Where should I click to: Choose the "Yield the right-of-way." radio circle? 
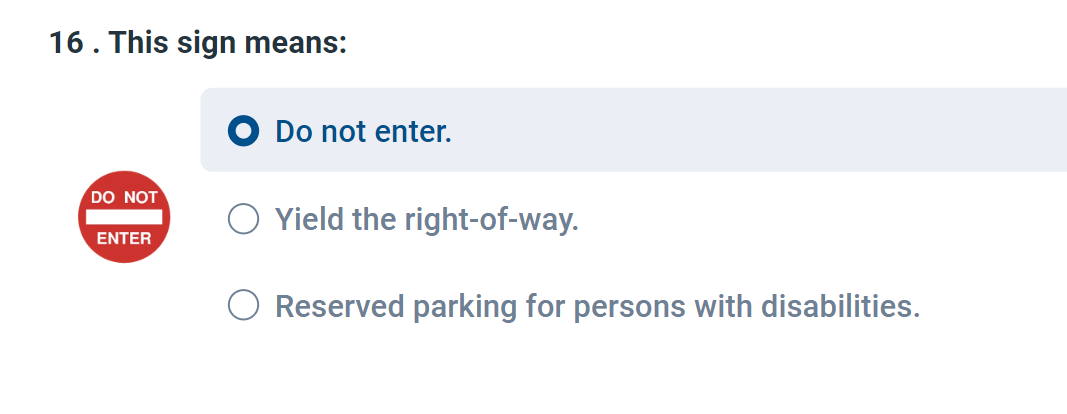pyautogui.click(x=243, y=219)
